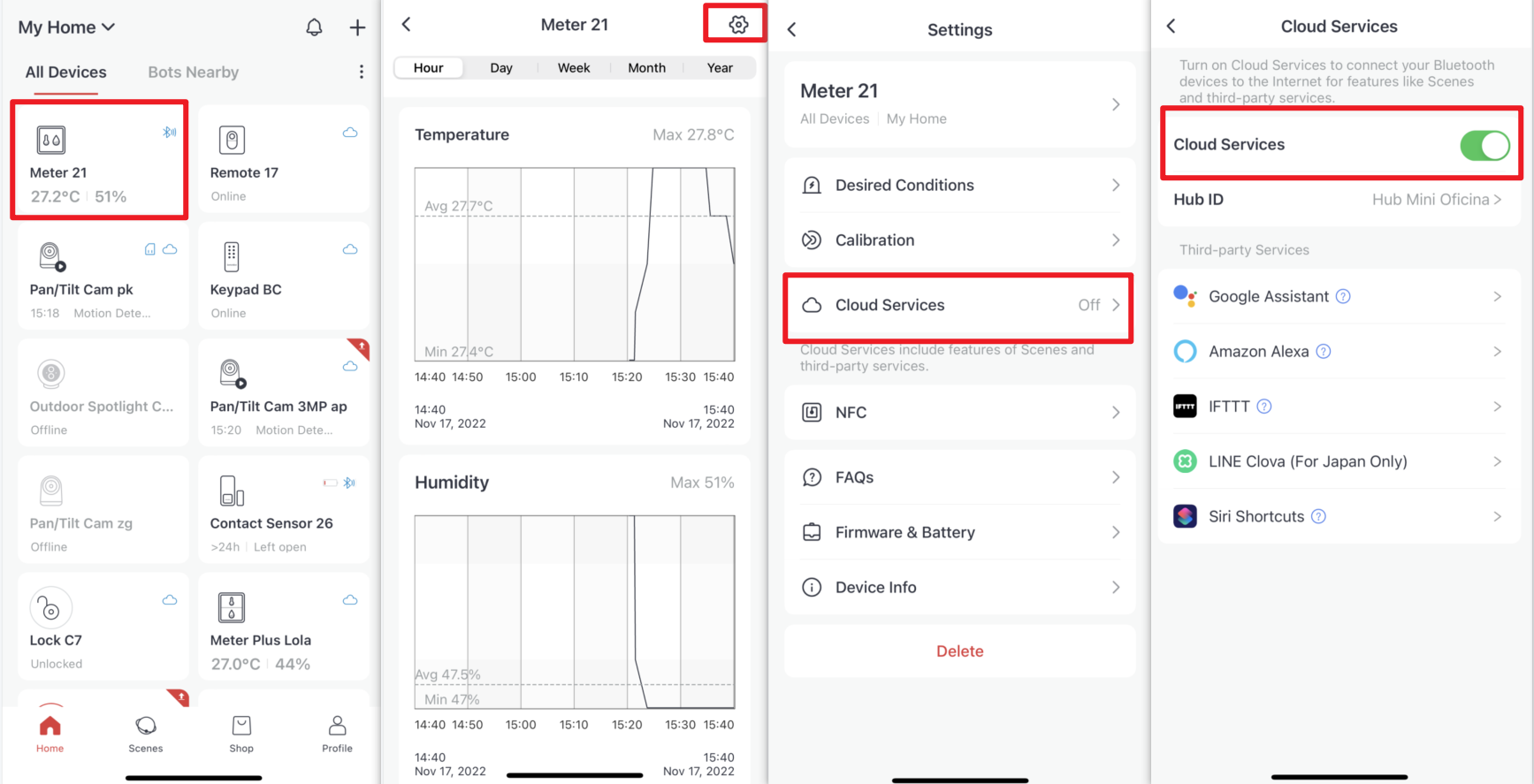Tap the Meter 21 device icon

51,140
